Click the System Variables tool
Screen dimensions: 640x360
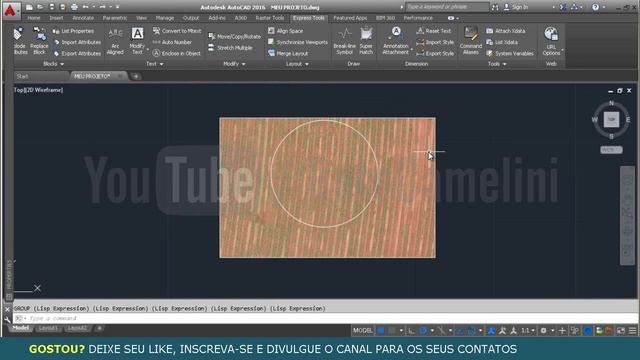[510, 53]
